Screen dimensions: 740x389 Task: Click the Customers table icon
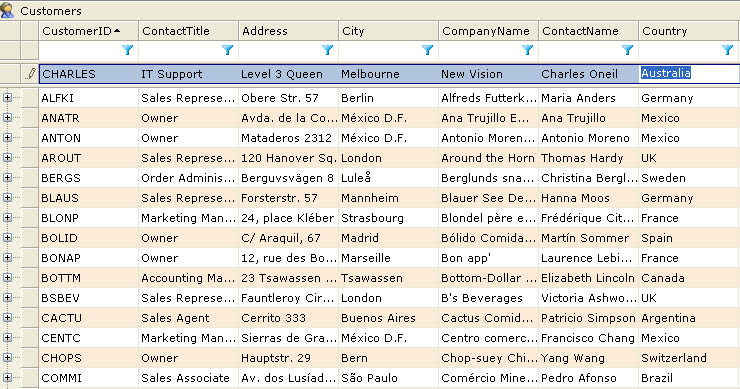8,10
